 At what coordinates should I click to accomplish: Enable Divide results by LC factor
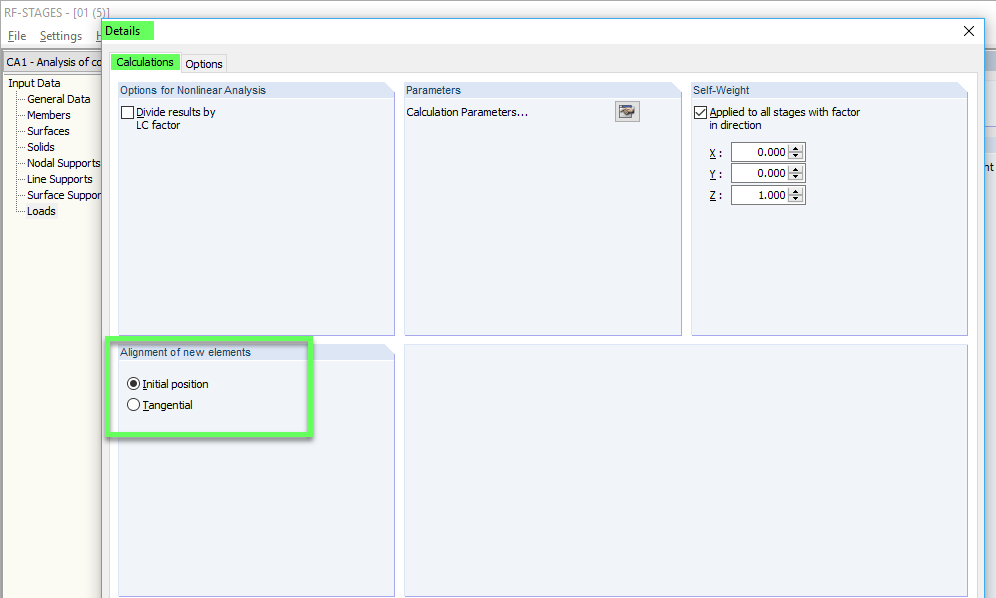pyautogui.click(x=127, y=112)
